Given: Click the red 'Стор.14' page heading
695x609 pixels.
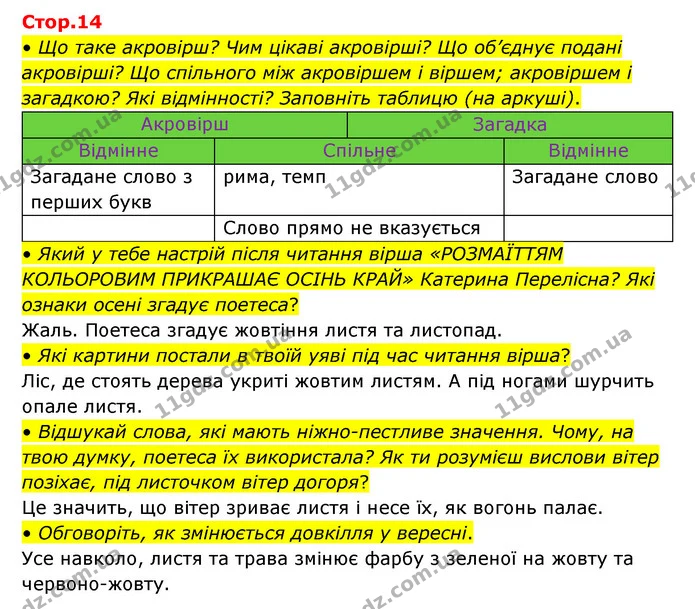Looking at the screenshot, I should (62, 22).
